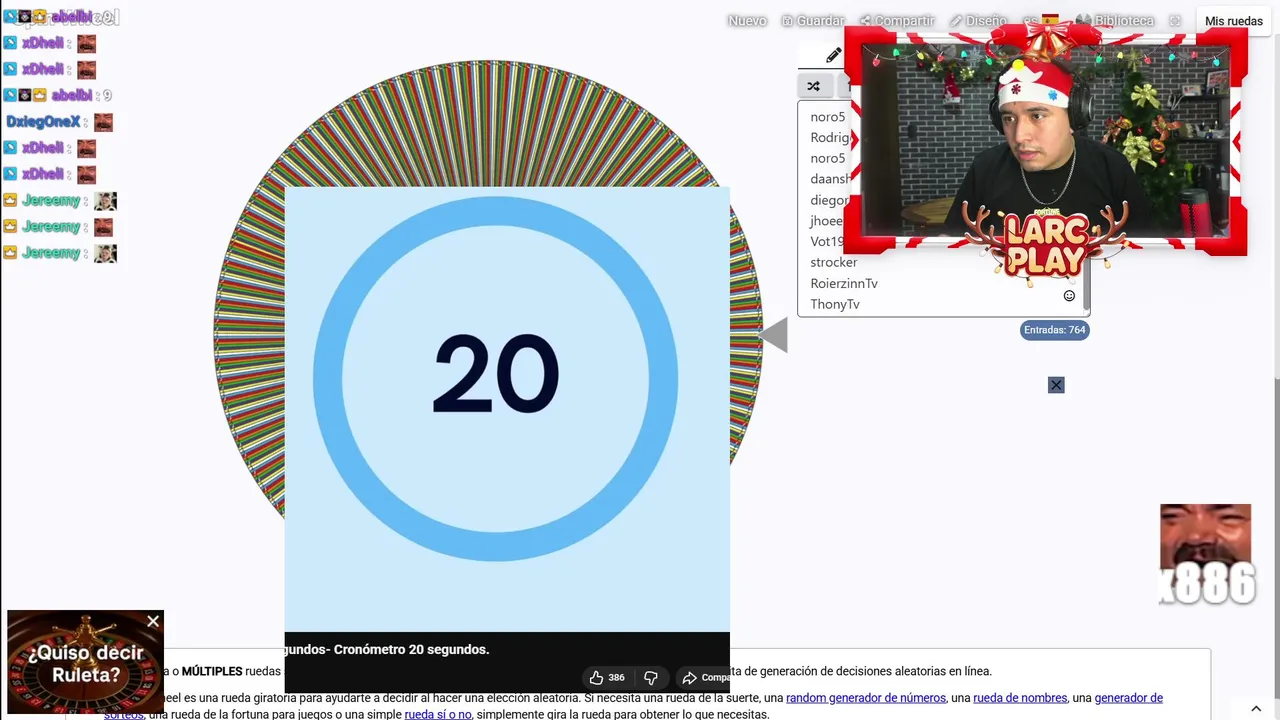
Task: Select the pencil entries edit tab
Action: tap(833, 56)
